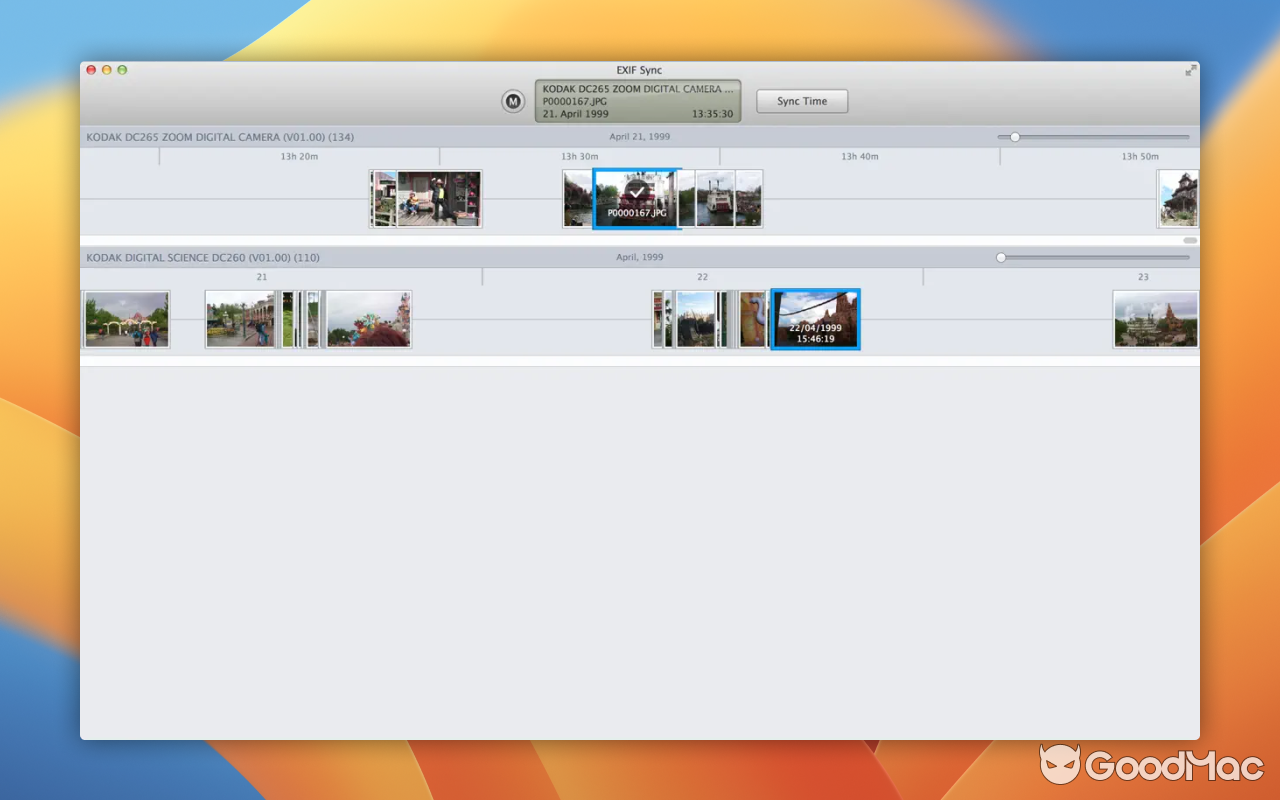
Task: Click the top timeline zoom slider handle
Action: pyautogui.click(x=1014, y=136)
